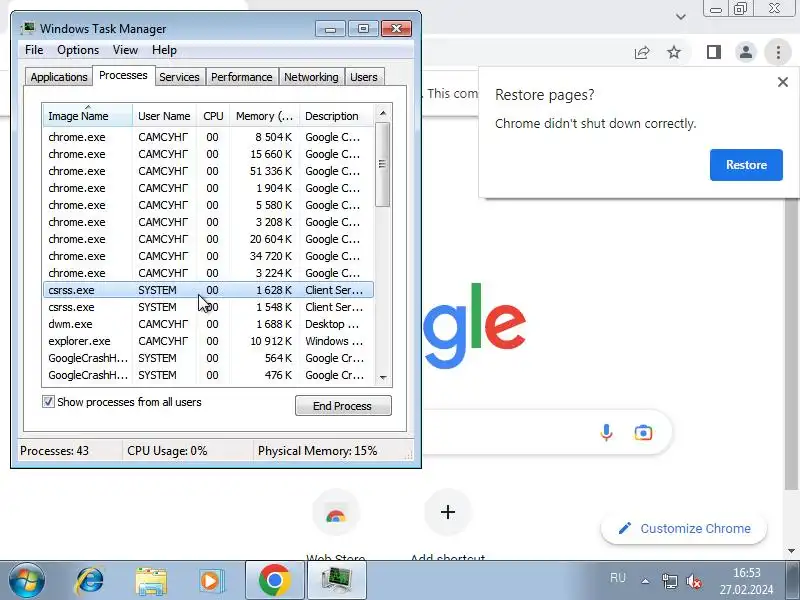Launch Internet Explorer from the taskbar
This screenshot has width=800, height=600.
90,581
